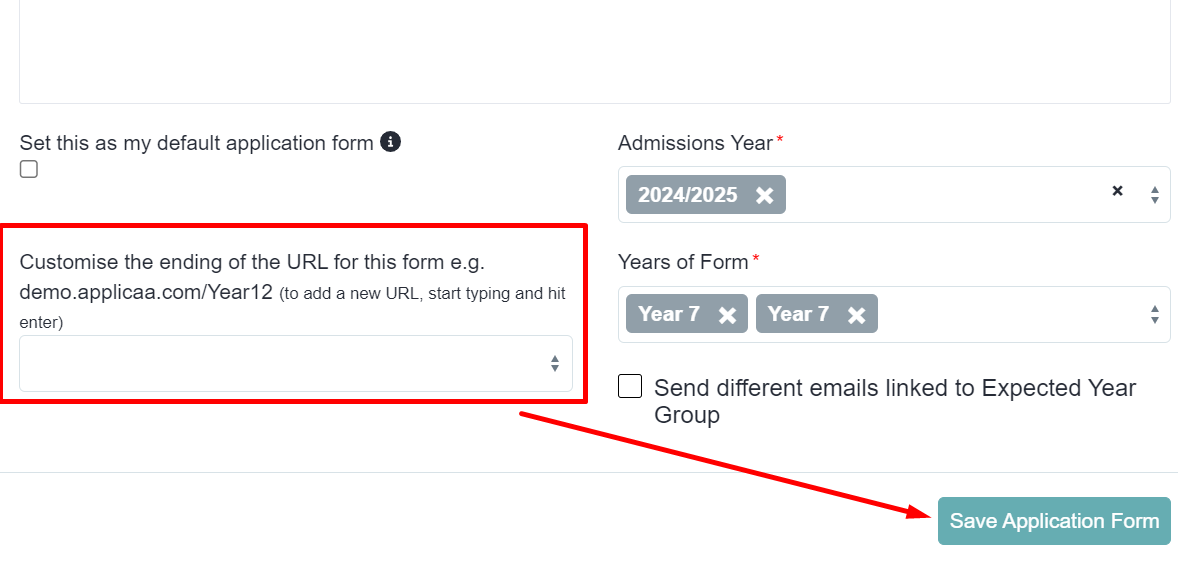
Task: Remove the second Year 7 tag
Action: 856,315
